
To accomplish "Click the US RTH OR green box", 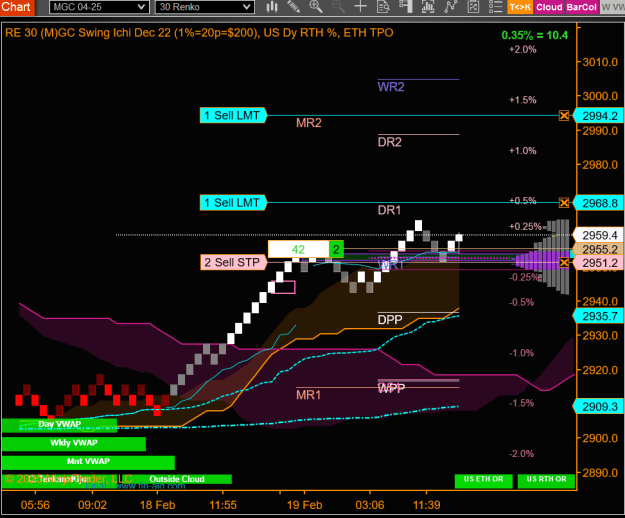I will point(546,480).
